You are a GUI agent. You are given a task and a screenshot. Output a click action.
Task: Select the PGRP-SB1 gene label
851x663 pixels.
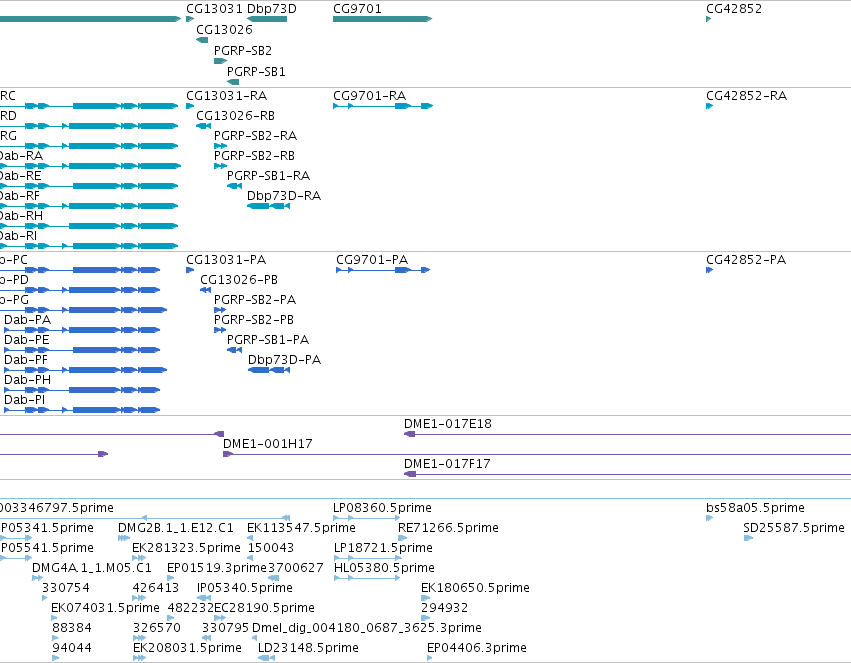256,72
